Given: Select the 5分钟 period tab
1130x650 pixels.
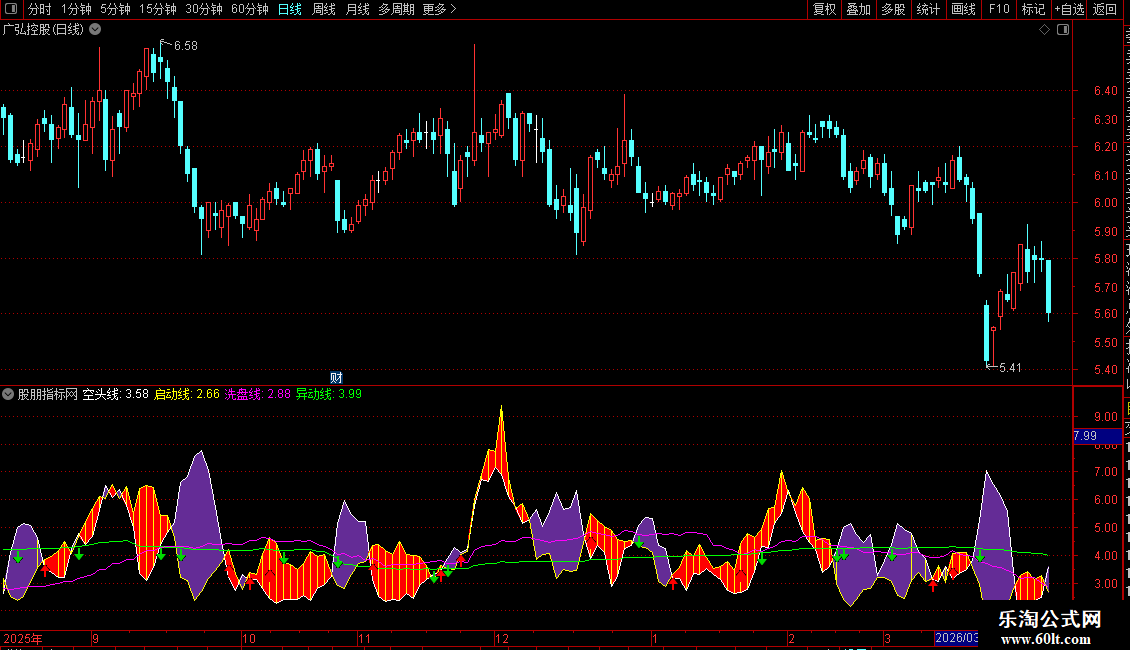Looking at the screenshot, I should pos(115,9).
